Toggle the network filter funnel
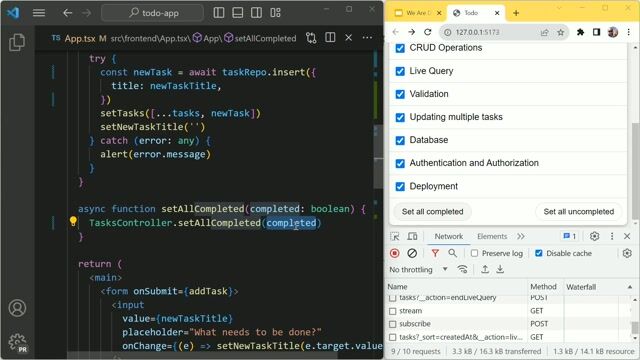 (435, 253)
